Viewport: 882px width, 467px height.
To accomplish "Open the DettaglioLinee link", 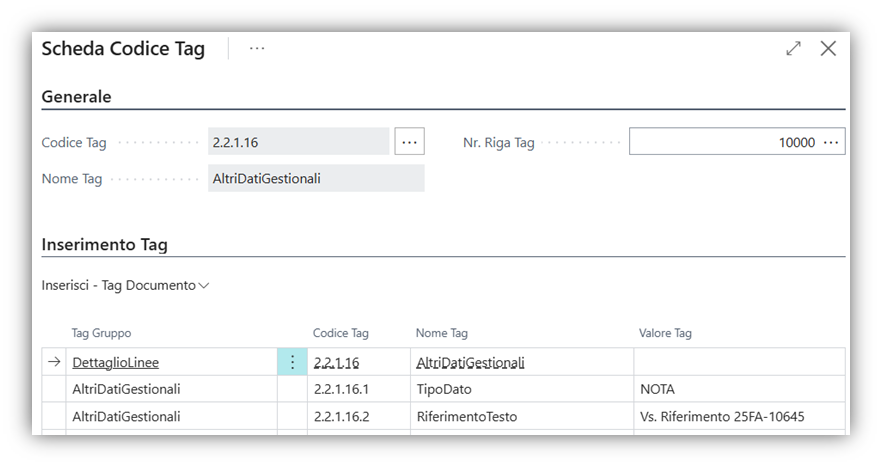I will 115,362.
